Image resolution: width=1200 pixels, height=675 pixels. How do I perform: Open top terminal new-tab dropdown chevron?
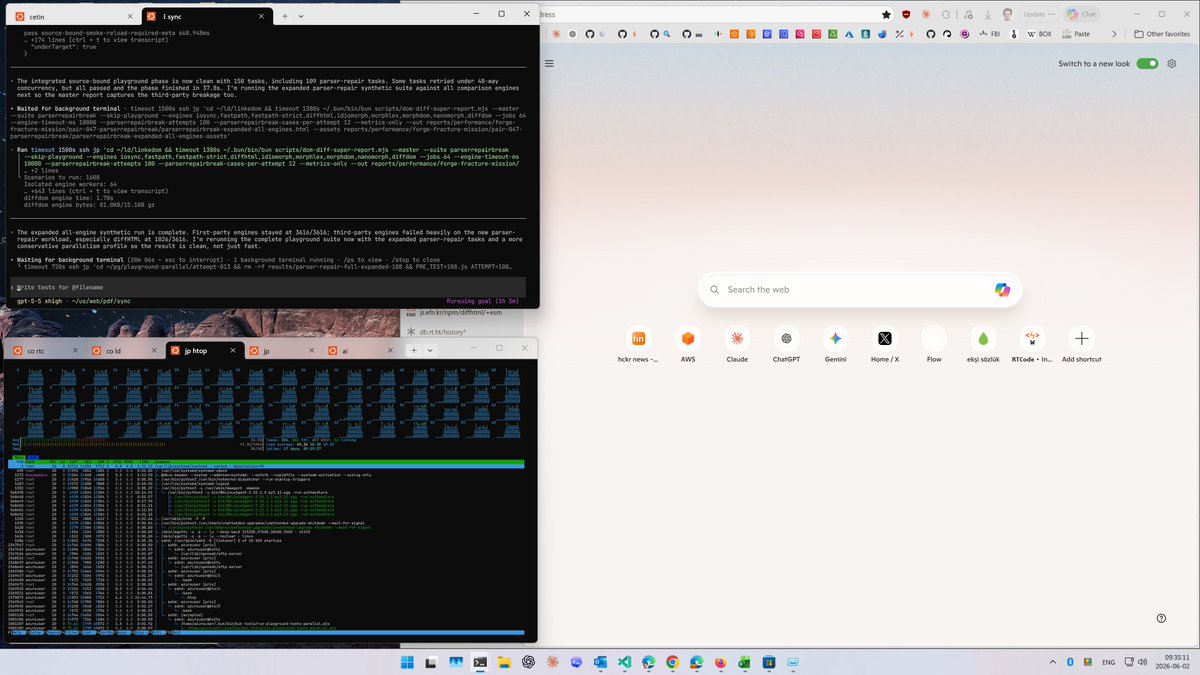tap(302, 16)
